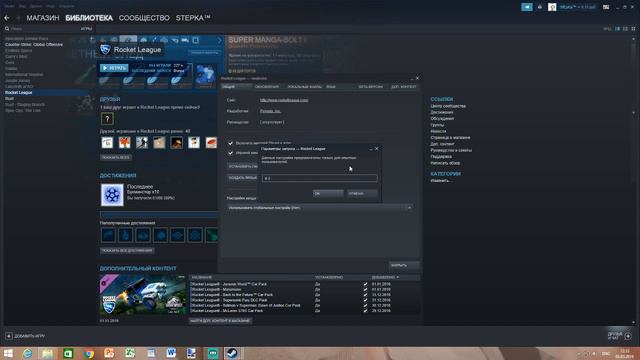Cancel the launch options dialog
This screenshot has width=640, height=360.
point(362,193)
